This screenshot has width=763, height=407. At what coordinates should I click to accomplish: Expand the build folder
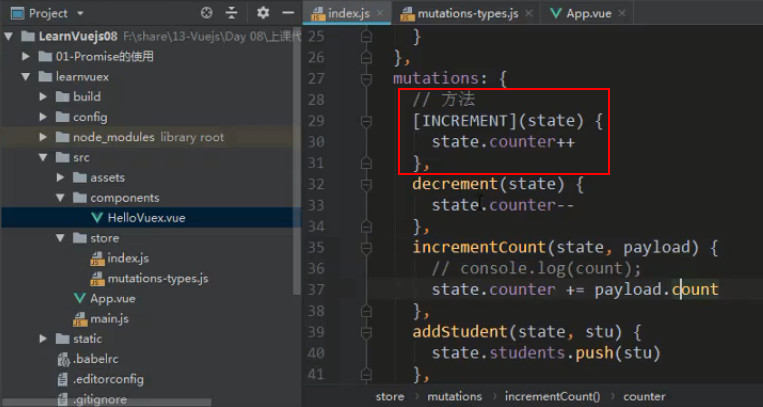[x=43, y=97]
